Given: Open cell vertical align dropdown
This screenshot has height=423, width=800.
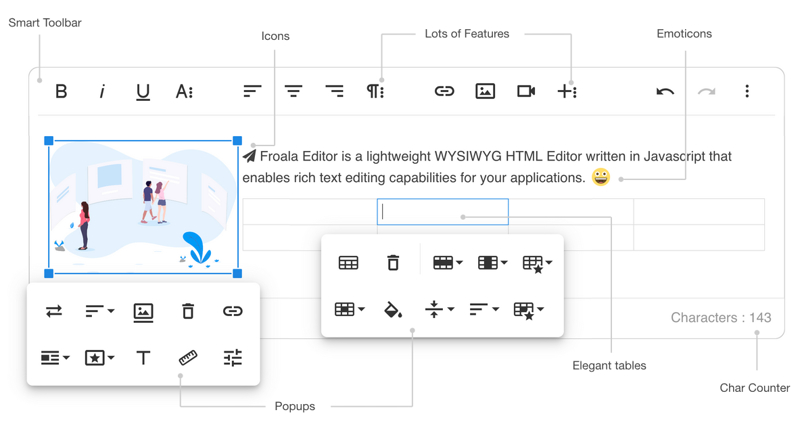Looking at the screenshot, I should pos(439,309).
